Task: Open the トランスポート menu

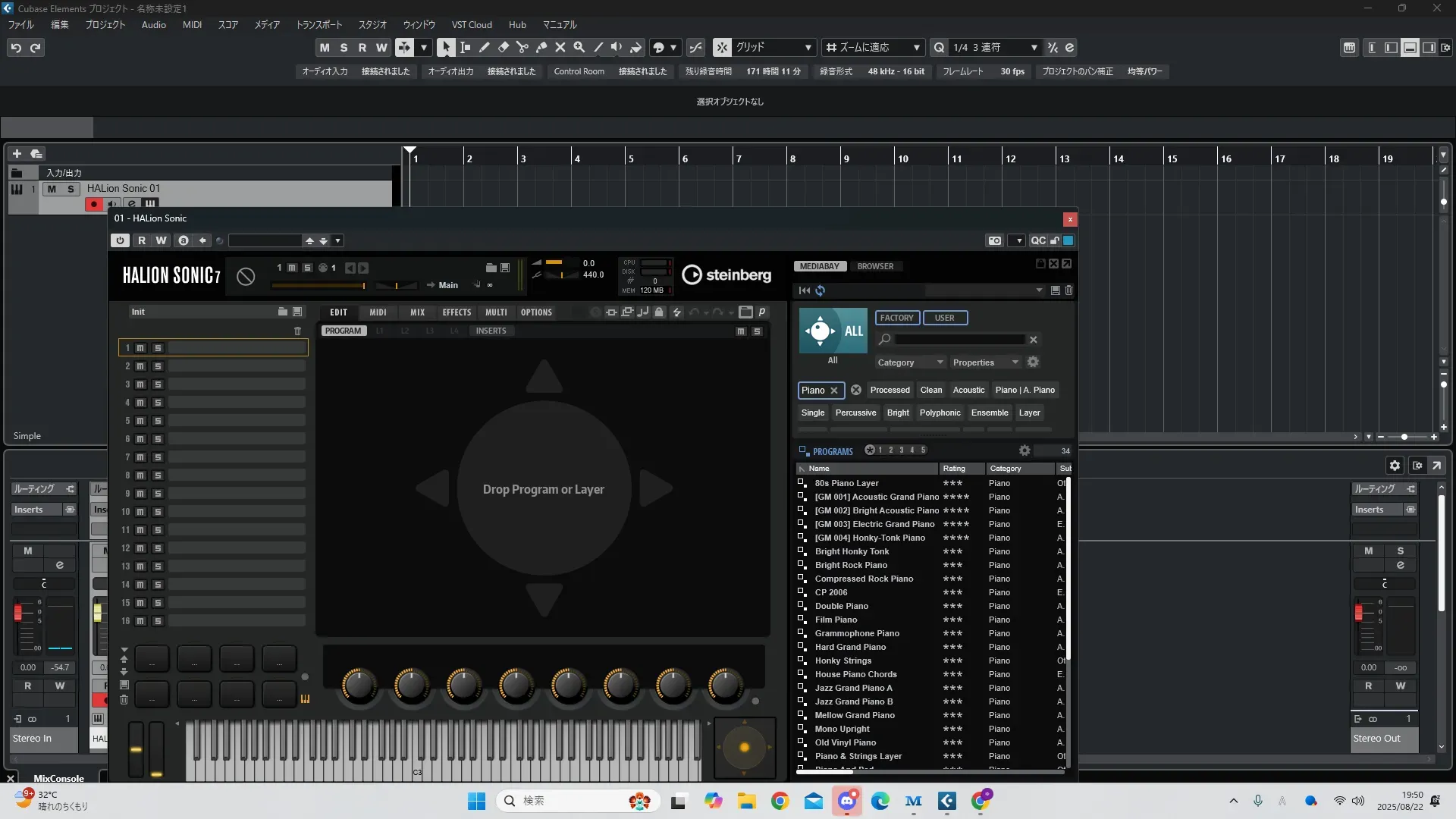Action: pyautogui.click(x=318, y=24)
